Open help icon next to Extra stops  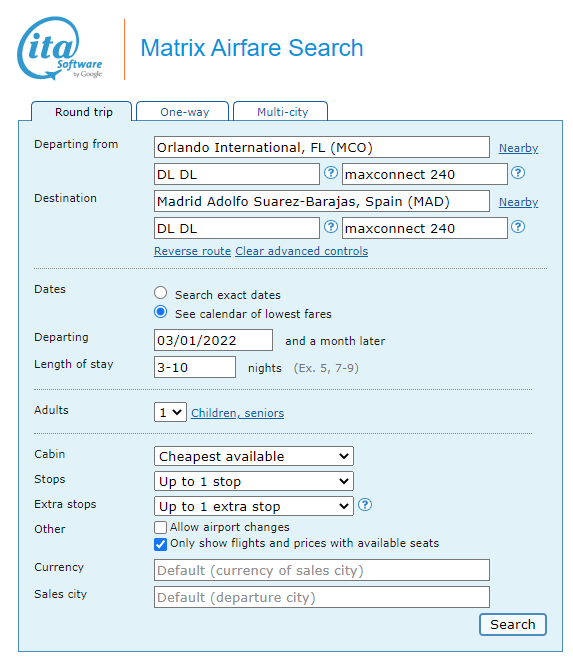[365, 505]
